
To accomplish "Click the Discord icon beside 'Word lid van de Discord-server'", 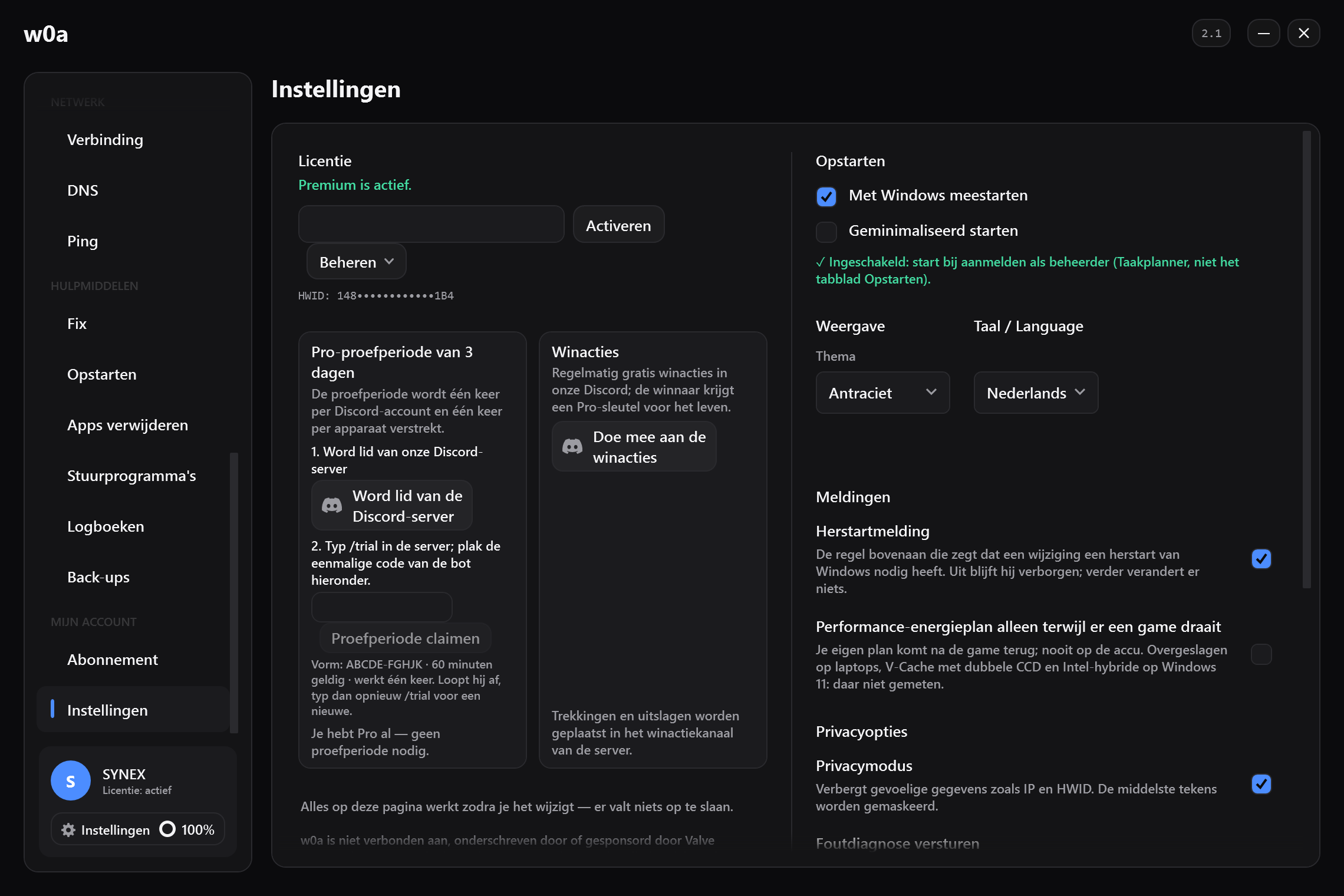I will 332,505.
